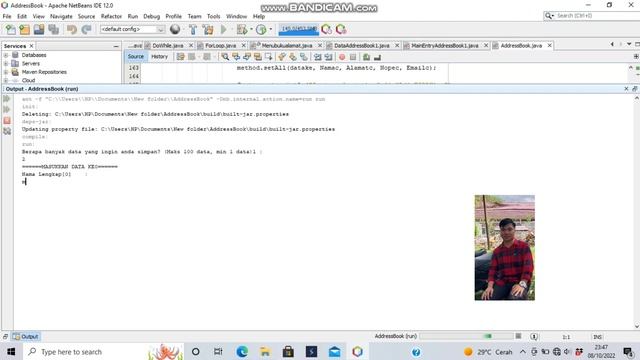This screenshot has width=640, height=360.
Task: Close the AddressBook.java tab
Action: pyautogui.click(x=549, y=46)
